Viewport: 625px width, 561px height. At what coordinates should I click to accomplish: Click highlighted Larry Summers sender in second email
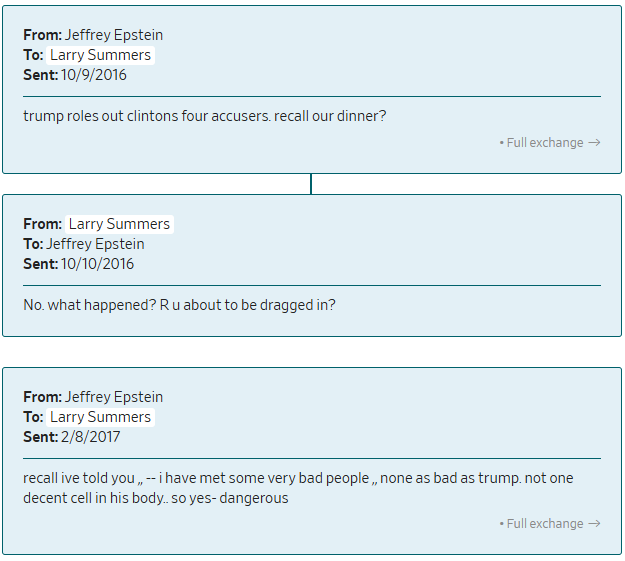coord(119,224)
